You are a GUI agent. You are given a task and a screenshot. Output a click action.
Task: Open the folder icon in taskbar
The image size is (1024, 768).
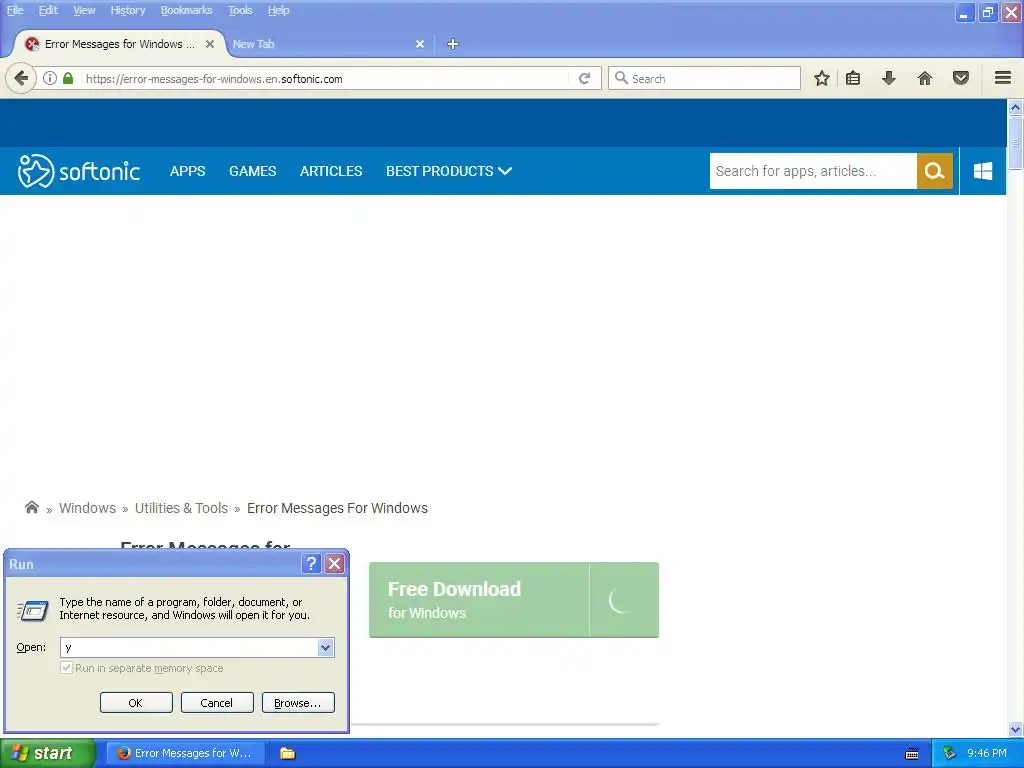[x=287, y=753]
